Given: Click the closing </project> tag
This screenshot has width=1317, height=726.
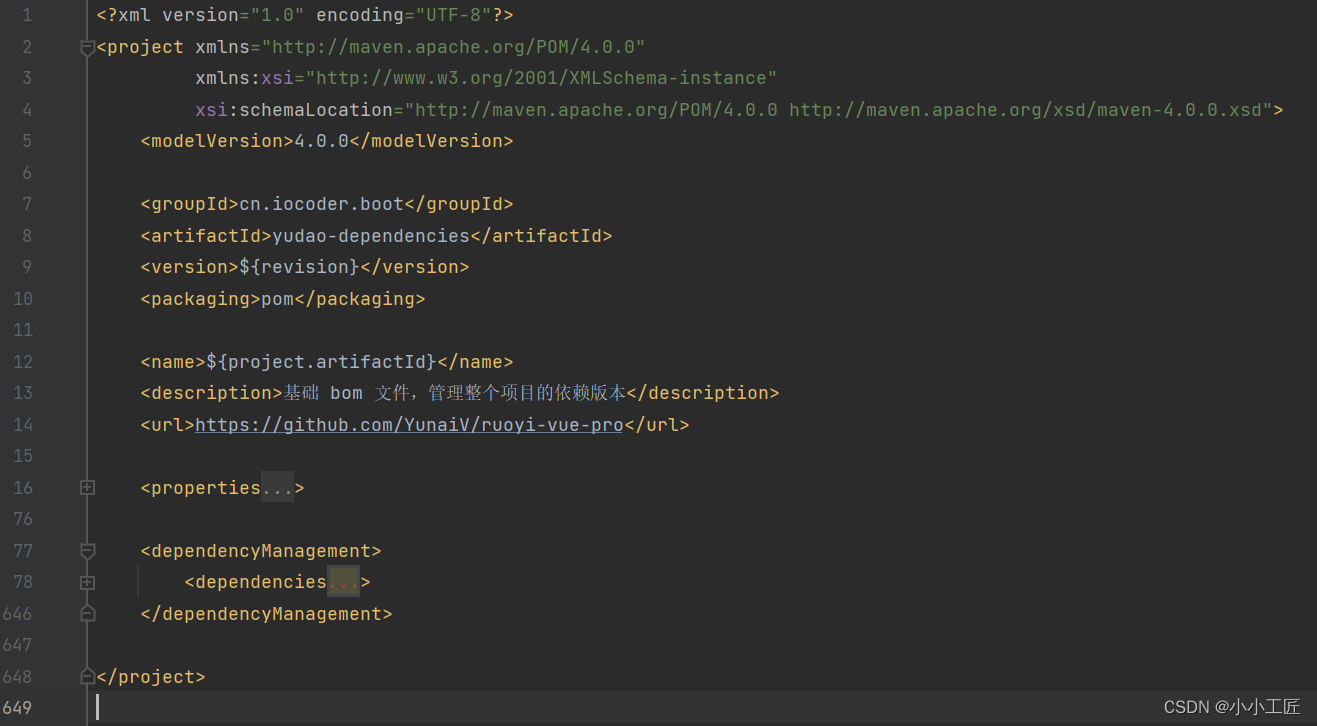Looking at the screenshot, I should click(x=151, y=677).
